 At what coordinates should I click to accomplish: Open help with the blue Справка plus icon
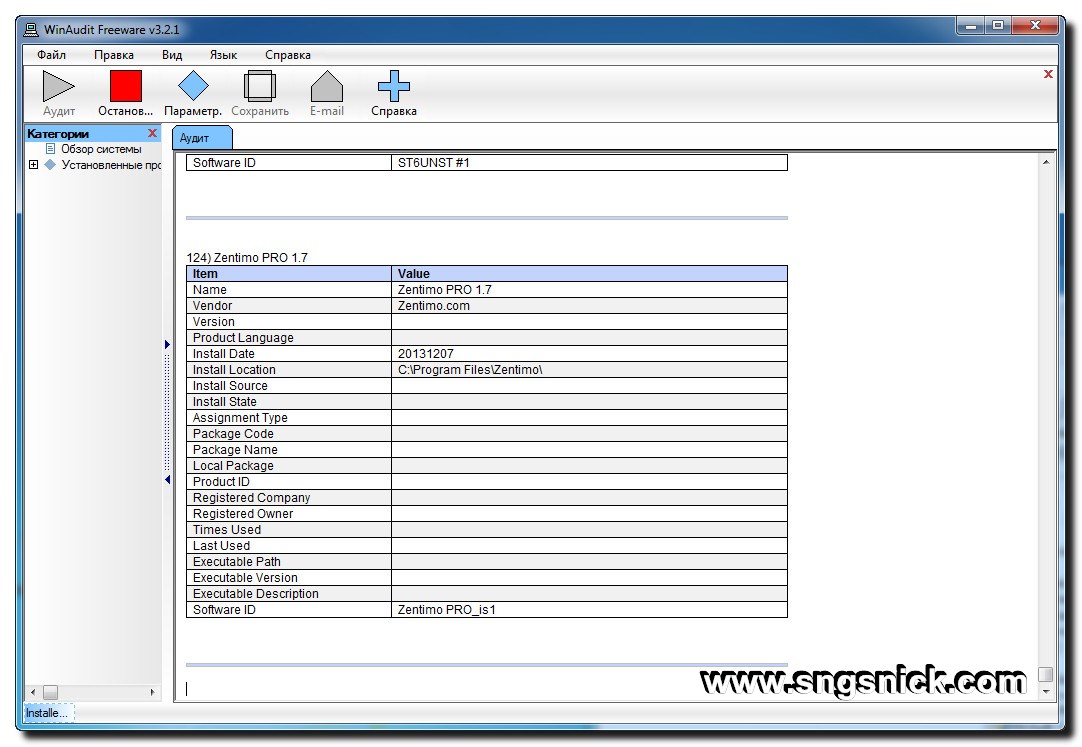pyautogui.click(x=393, y=86)
